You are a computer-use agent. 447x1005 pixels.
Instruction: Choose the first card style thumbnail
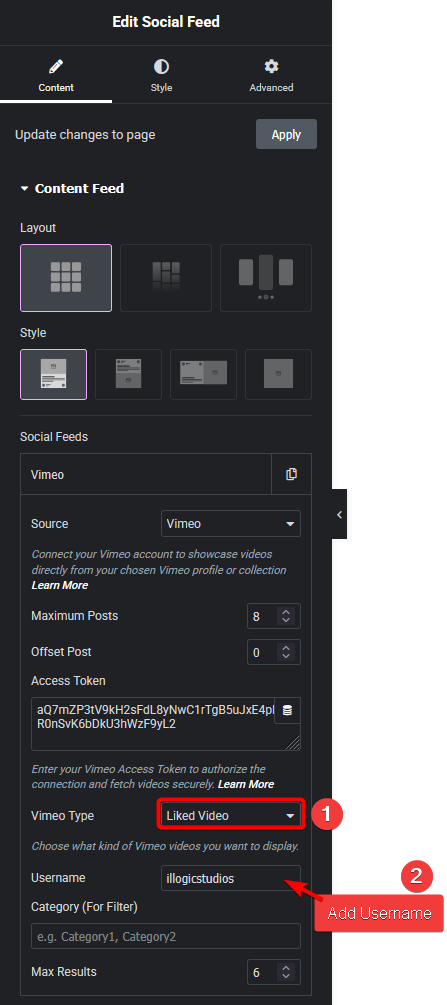(53, 374)
